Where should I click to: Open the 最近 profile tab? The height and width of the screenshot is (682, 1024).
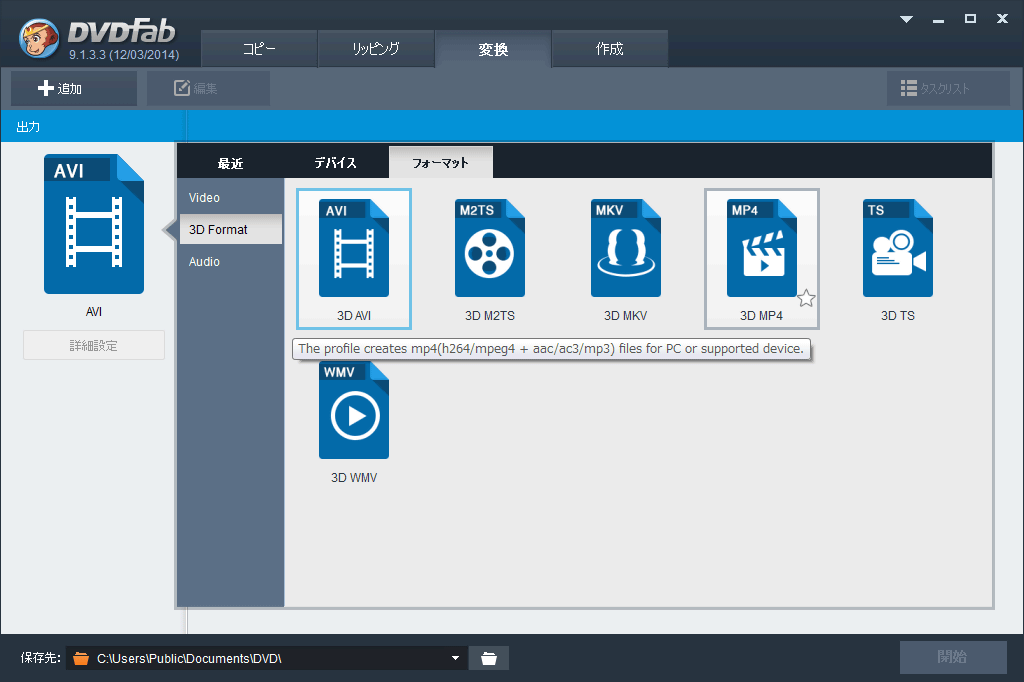pyautogui.click(x=231, y=163)
